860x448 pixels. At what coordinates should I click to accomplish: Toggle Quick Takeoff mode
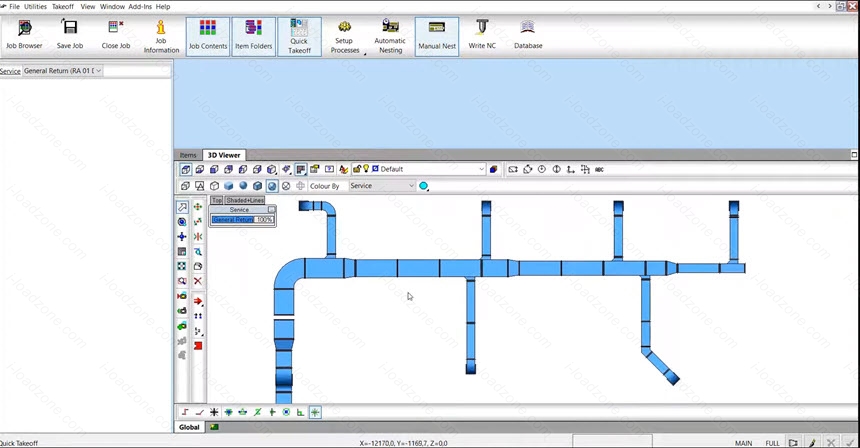pos(299,36)
